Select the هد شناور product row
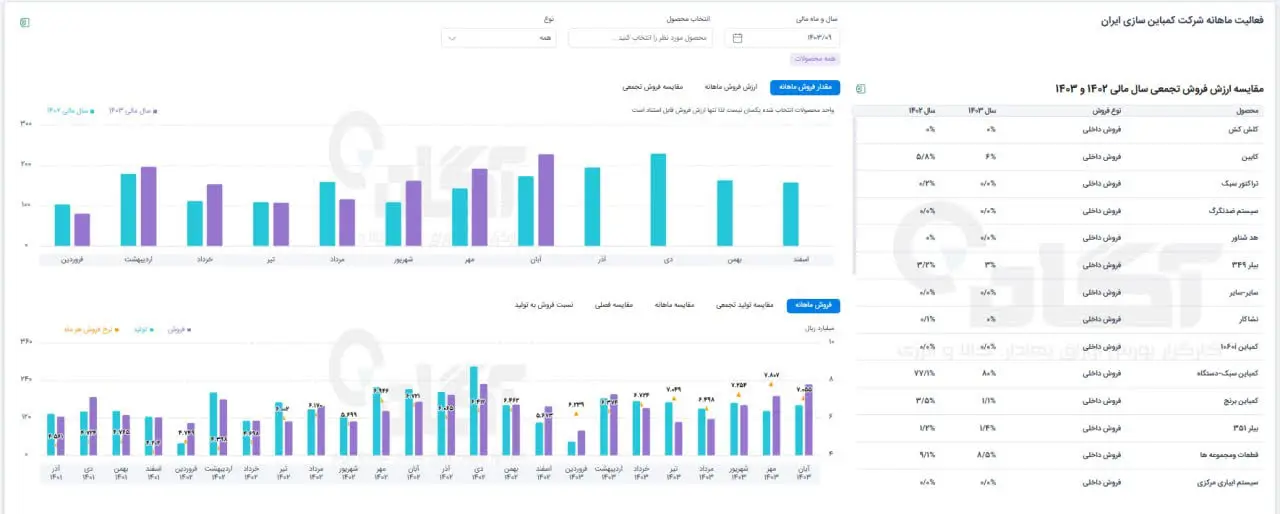 1060,238
